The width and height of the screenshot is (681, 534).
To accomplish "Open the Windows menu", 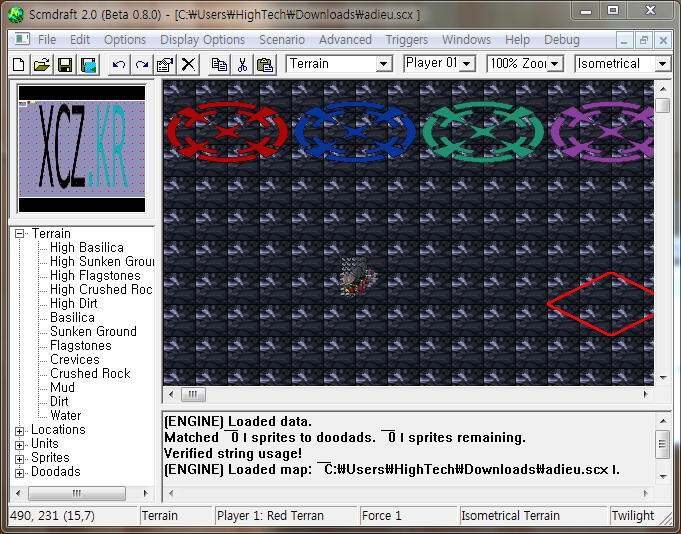I will pos(466,40).
